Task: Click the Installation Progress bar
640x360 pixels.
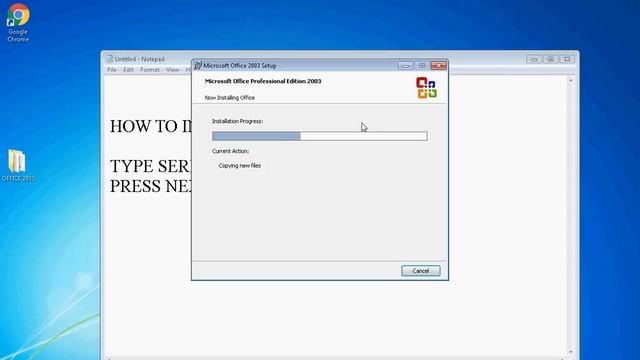Action: [x=320, y=136]
